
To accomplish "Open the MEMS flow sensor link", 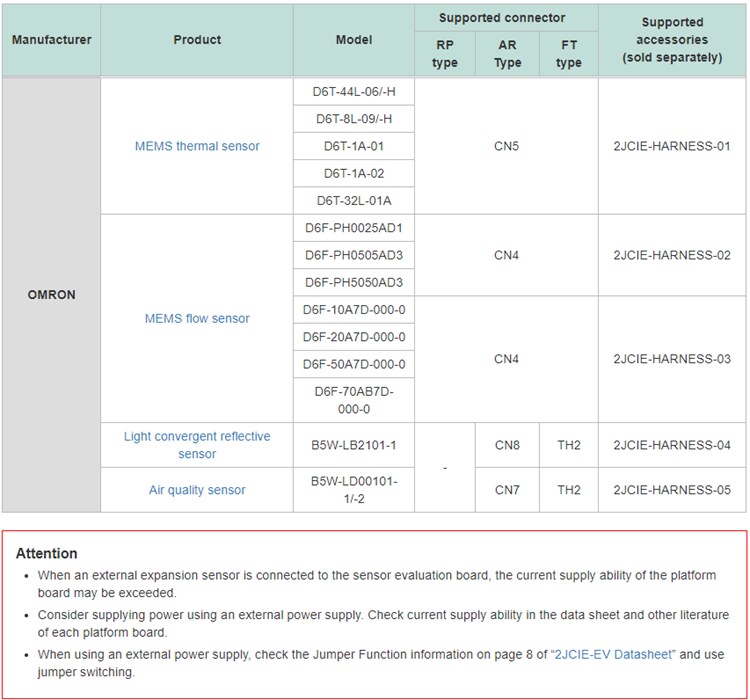I will [197, 318].
